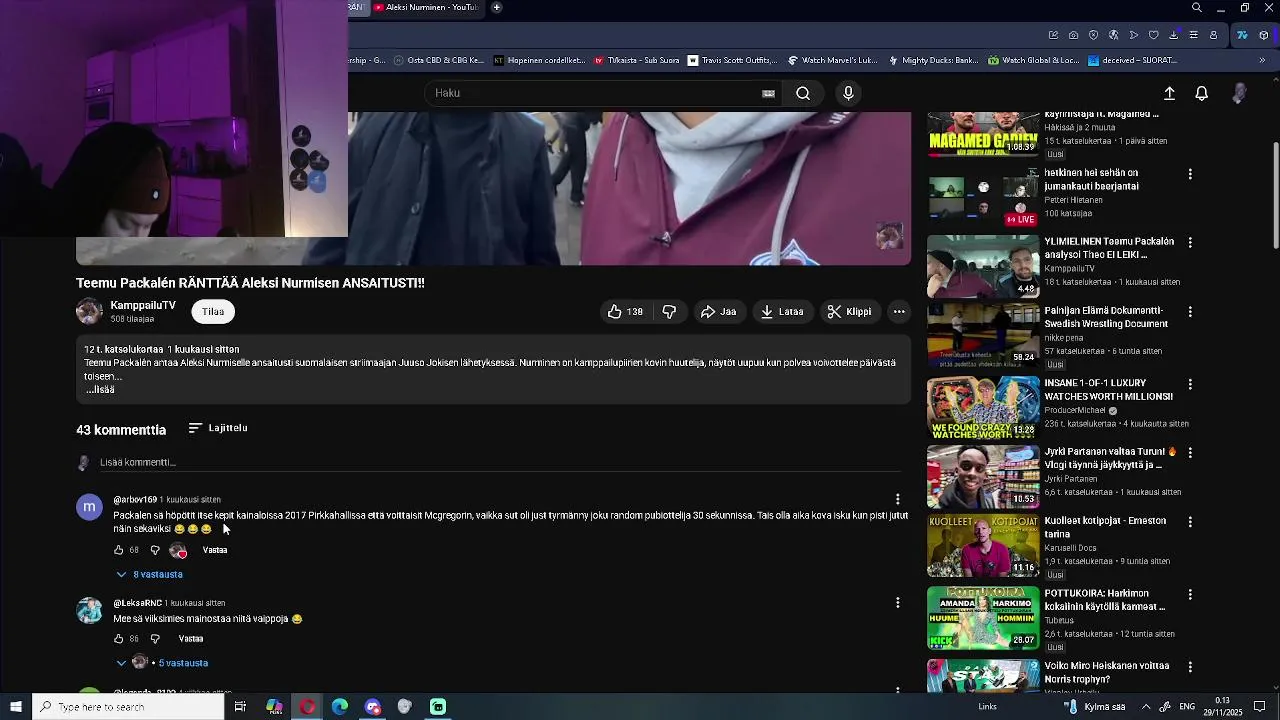Open Mighty Ducks bookmark
Viewport: 1280px width, 720px height.
coord(933,60)
